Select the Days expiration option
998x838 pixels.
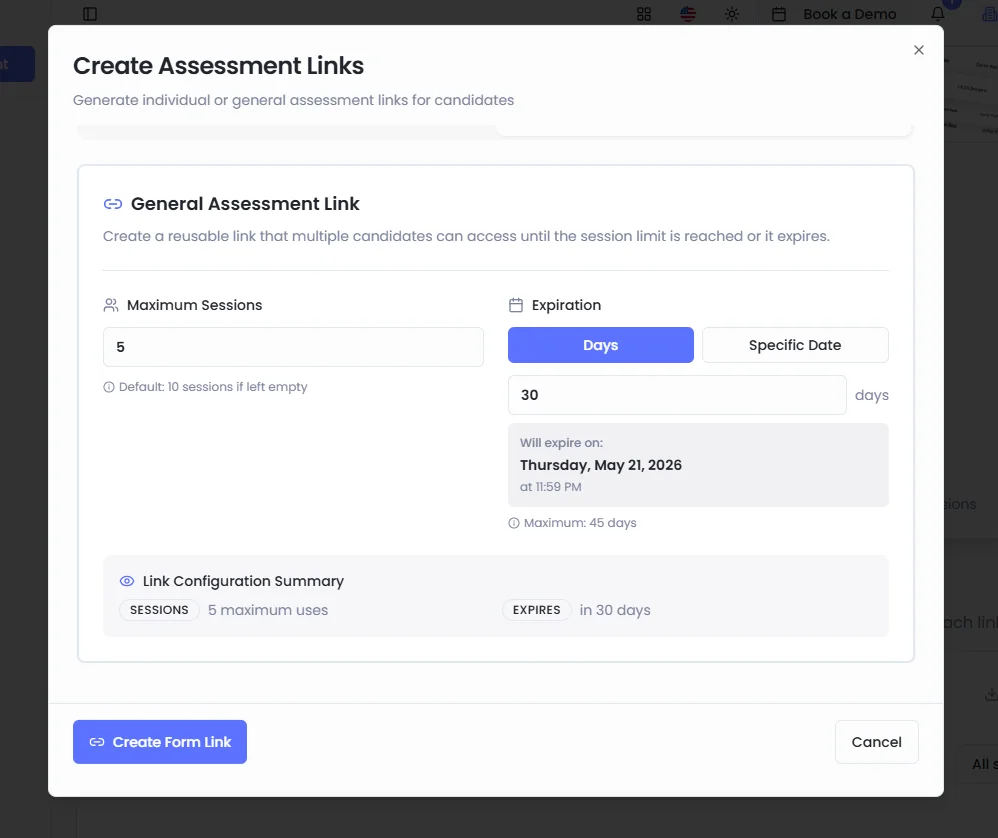tap(600, 345)
